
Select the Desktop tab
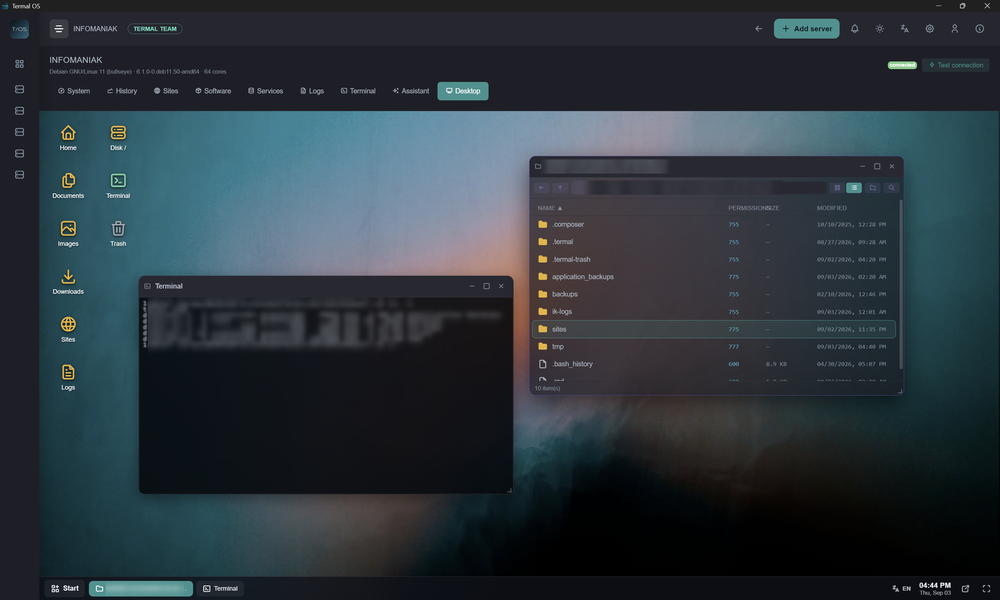coord(463,91)
